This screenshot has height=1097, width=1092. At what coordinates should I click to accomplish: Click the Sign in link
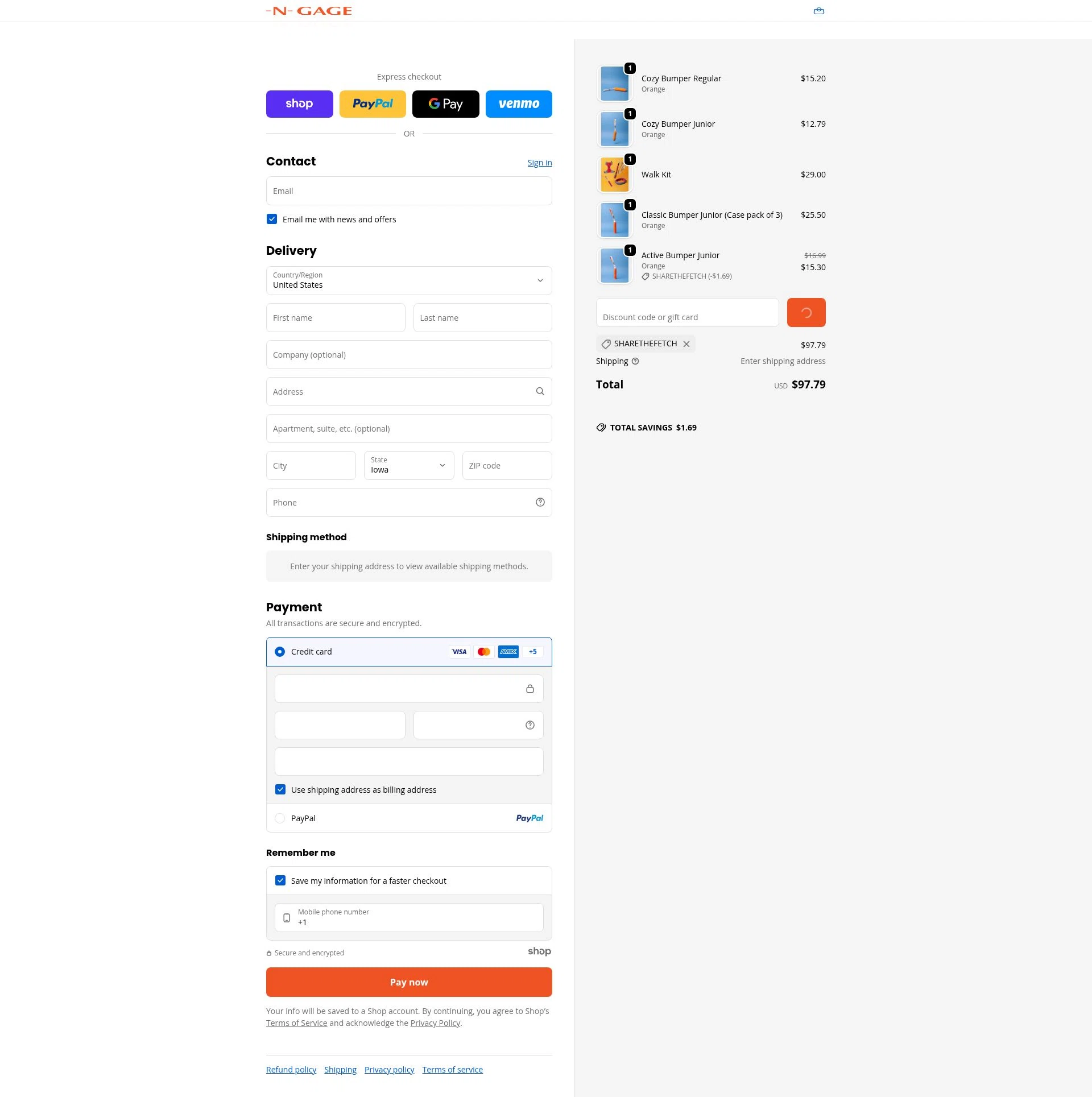tap(540, 163)
